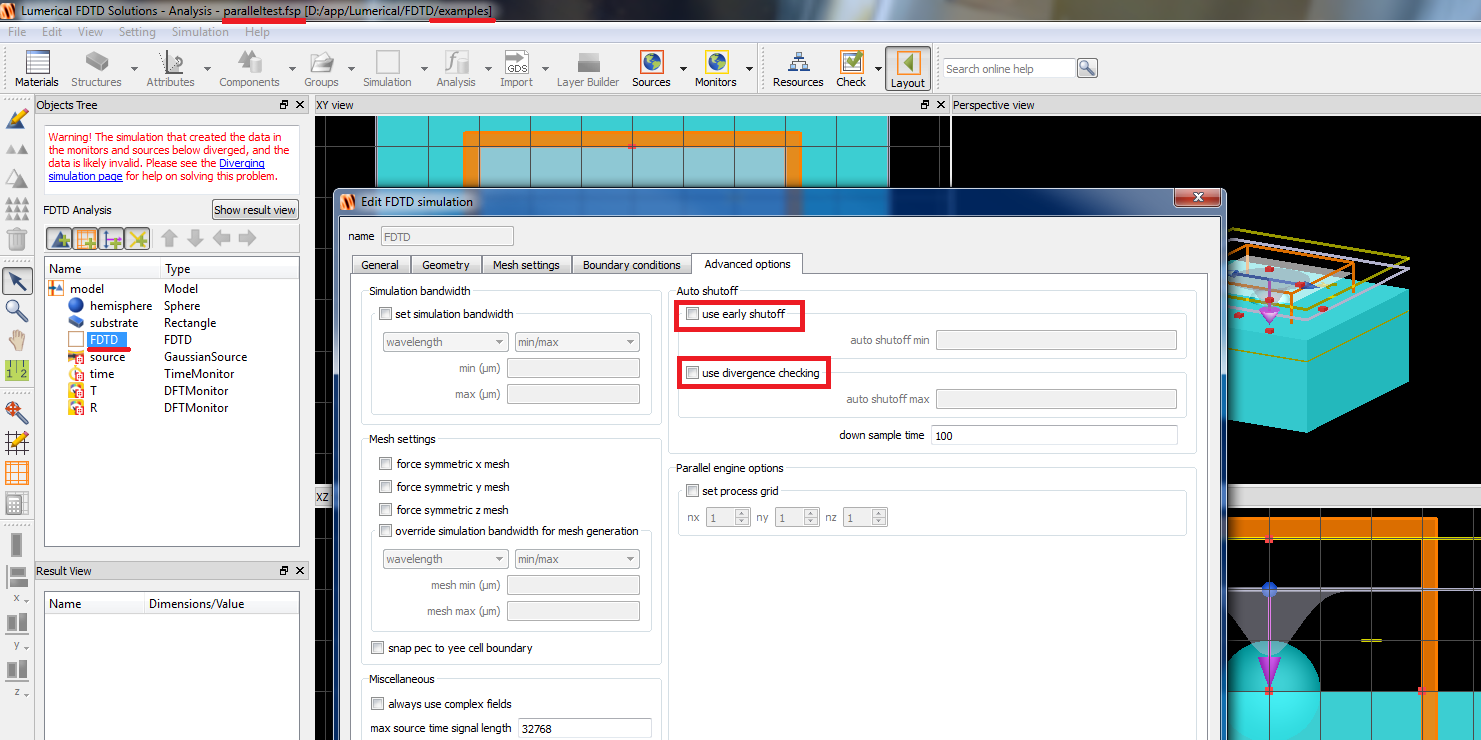Screen dimensions: 1481x740
Task: Click the Check icon in toolbar
Action: tap(851, 63)
